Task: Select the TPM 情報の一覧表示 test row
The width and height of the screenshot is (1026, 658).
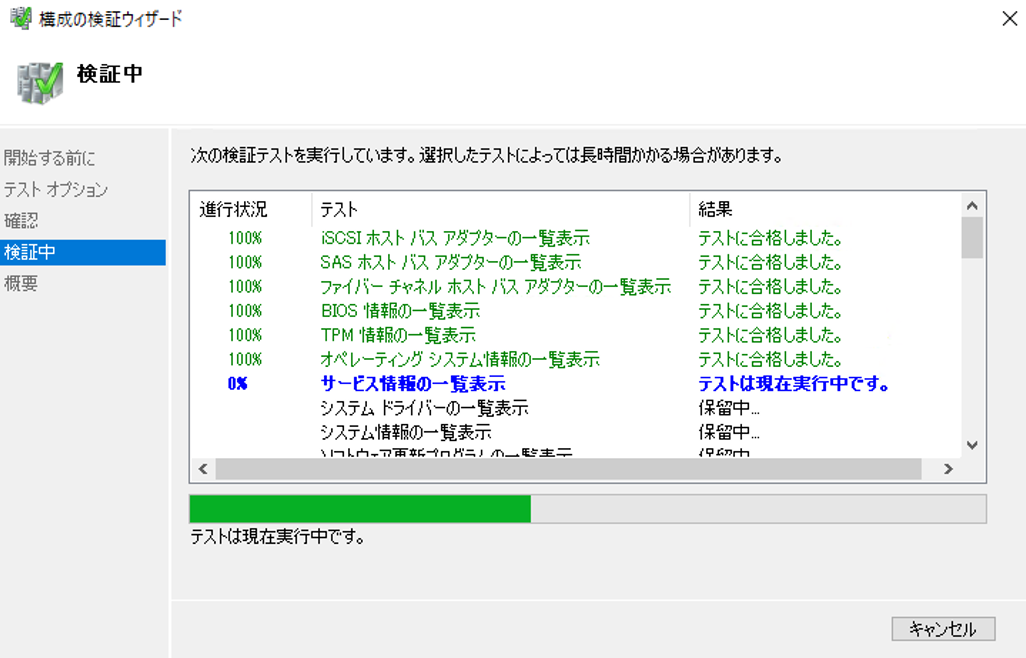Action: coord(397,335)
